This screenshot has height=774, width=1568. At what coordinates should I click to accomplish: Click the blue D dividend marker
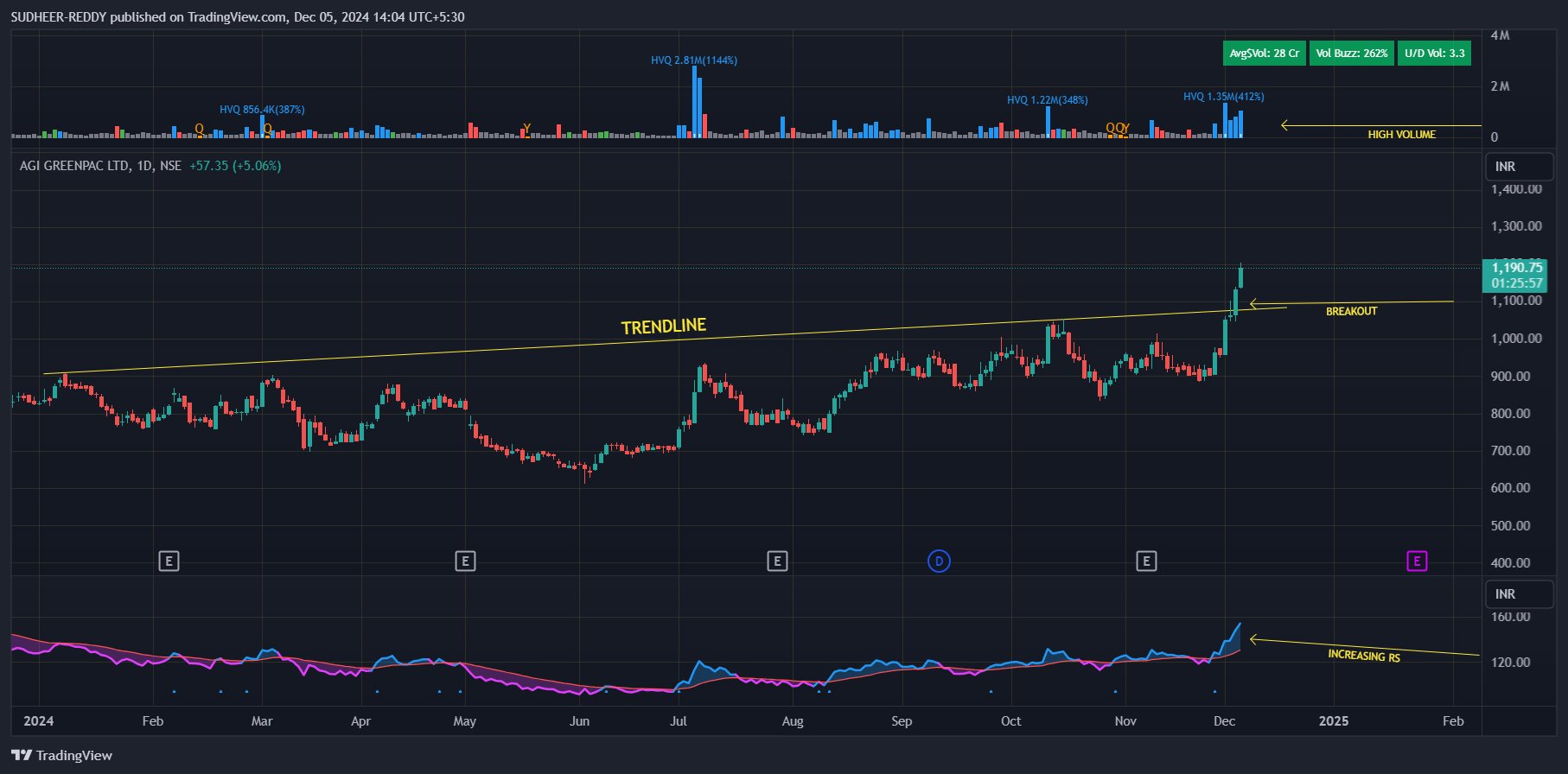pyautogui.click(x=939, y=561)
